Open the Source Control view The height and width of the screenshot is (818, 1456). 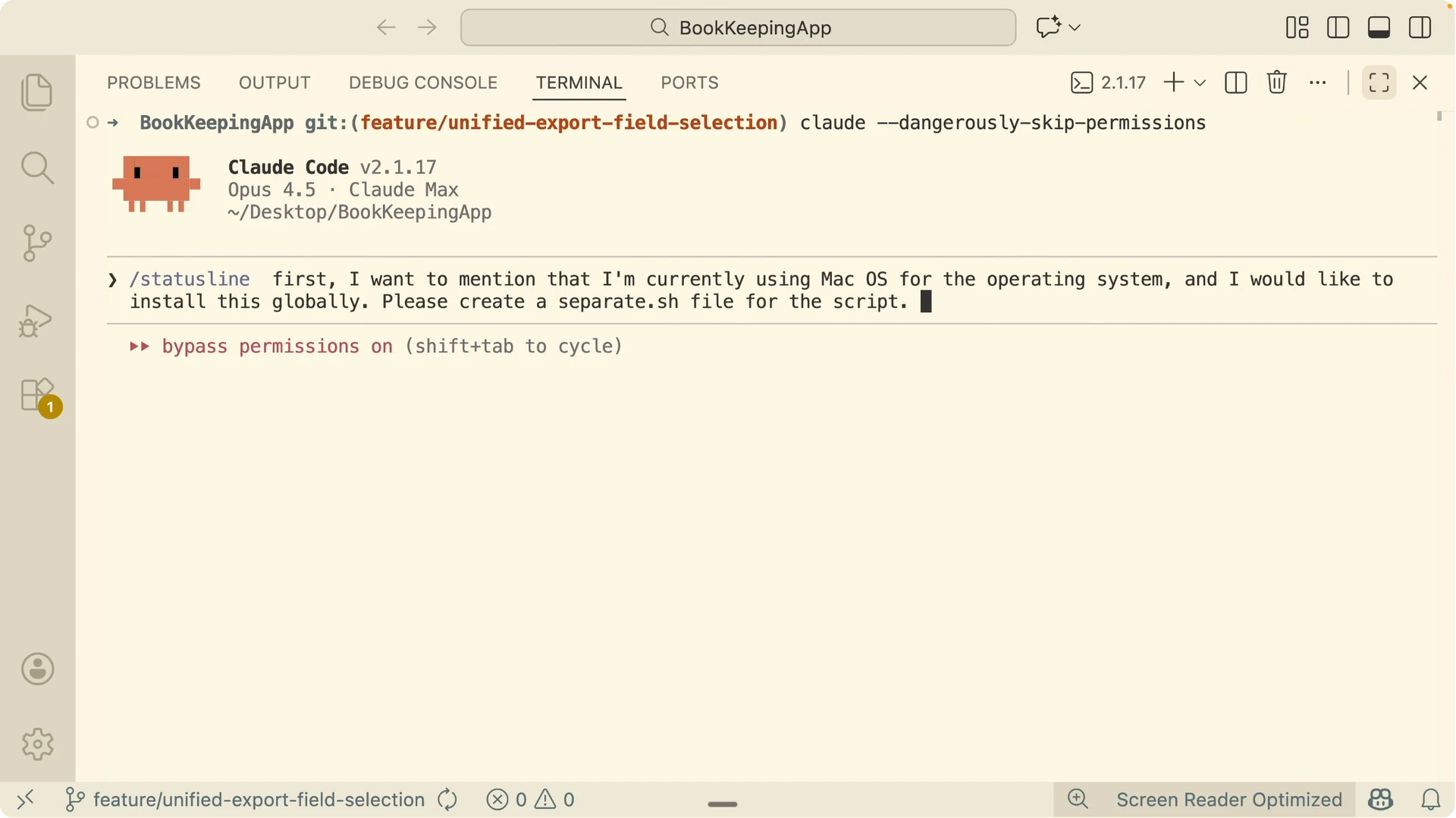(x=37, y=243)
